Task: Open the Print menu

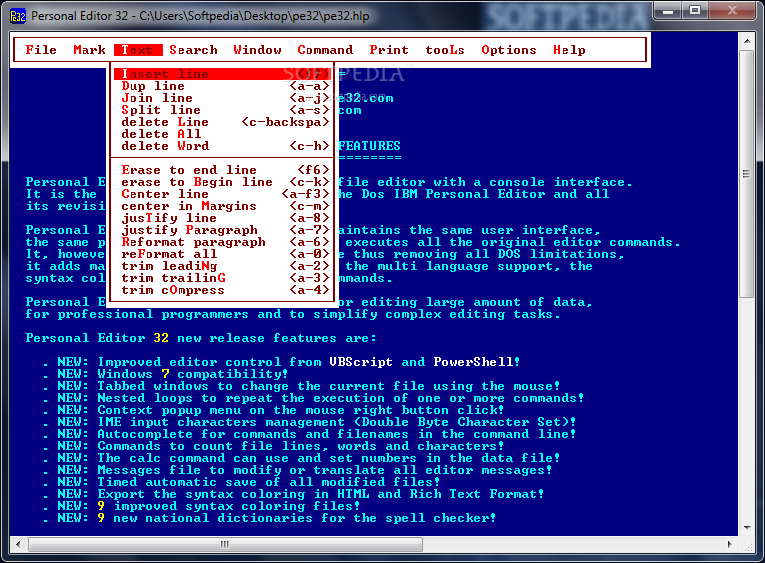Action: point(389,50)
